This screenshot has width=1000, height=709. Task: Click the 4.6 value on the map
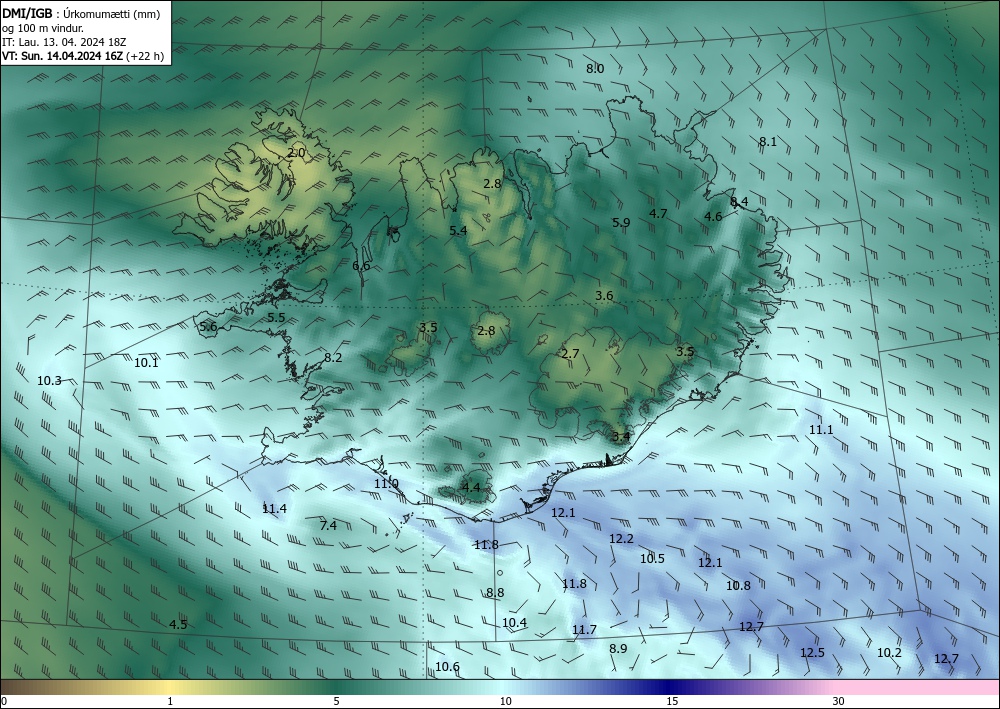(x=713, y=216)
